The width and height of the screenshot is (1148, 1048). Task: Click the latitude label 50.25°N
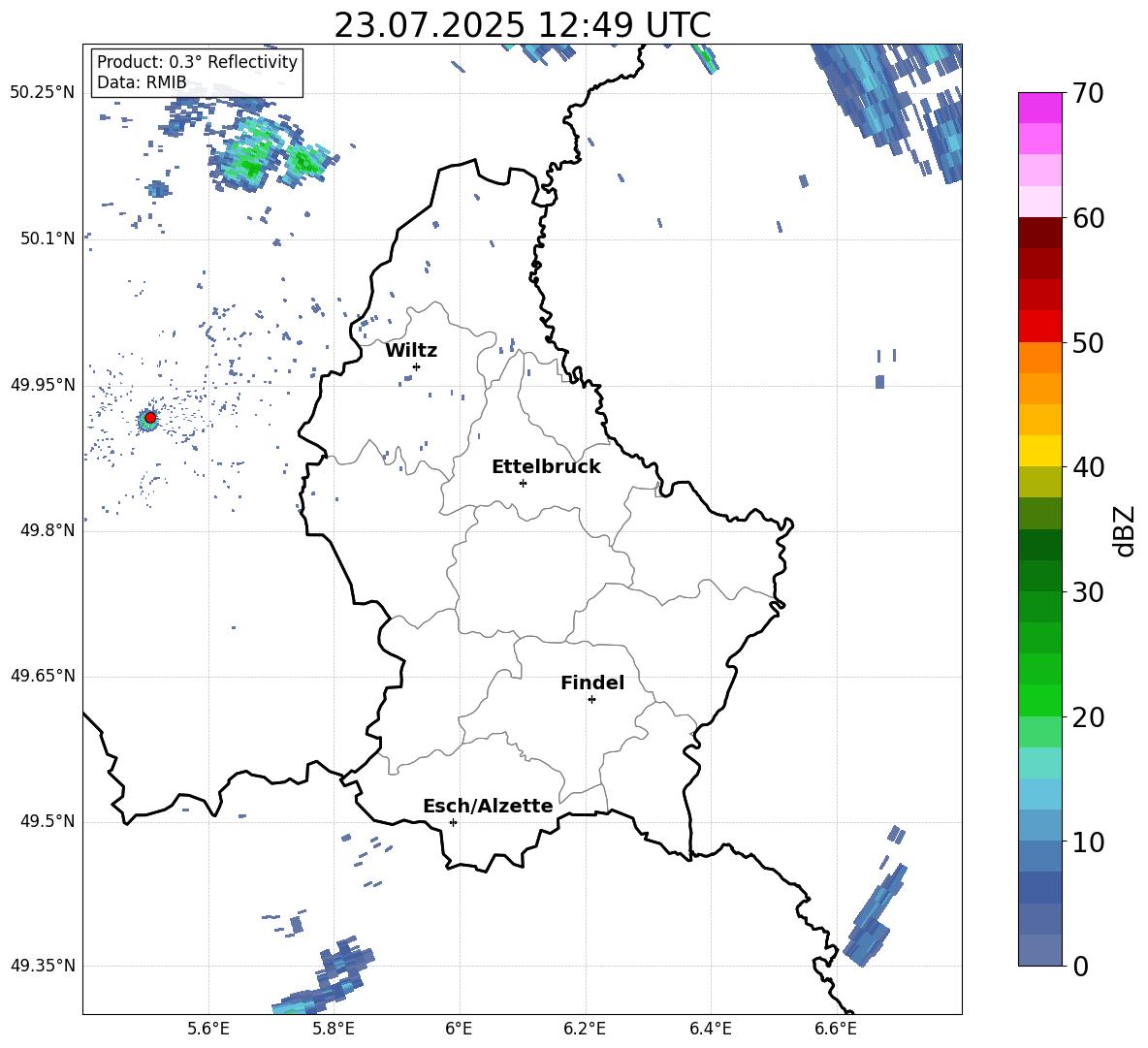tap(44, 92)
